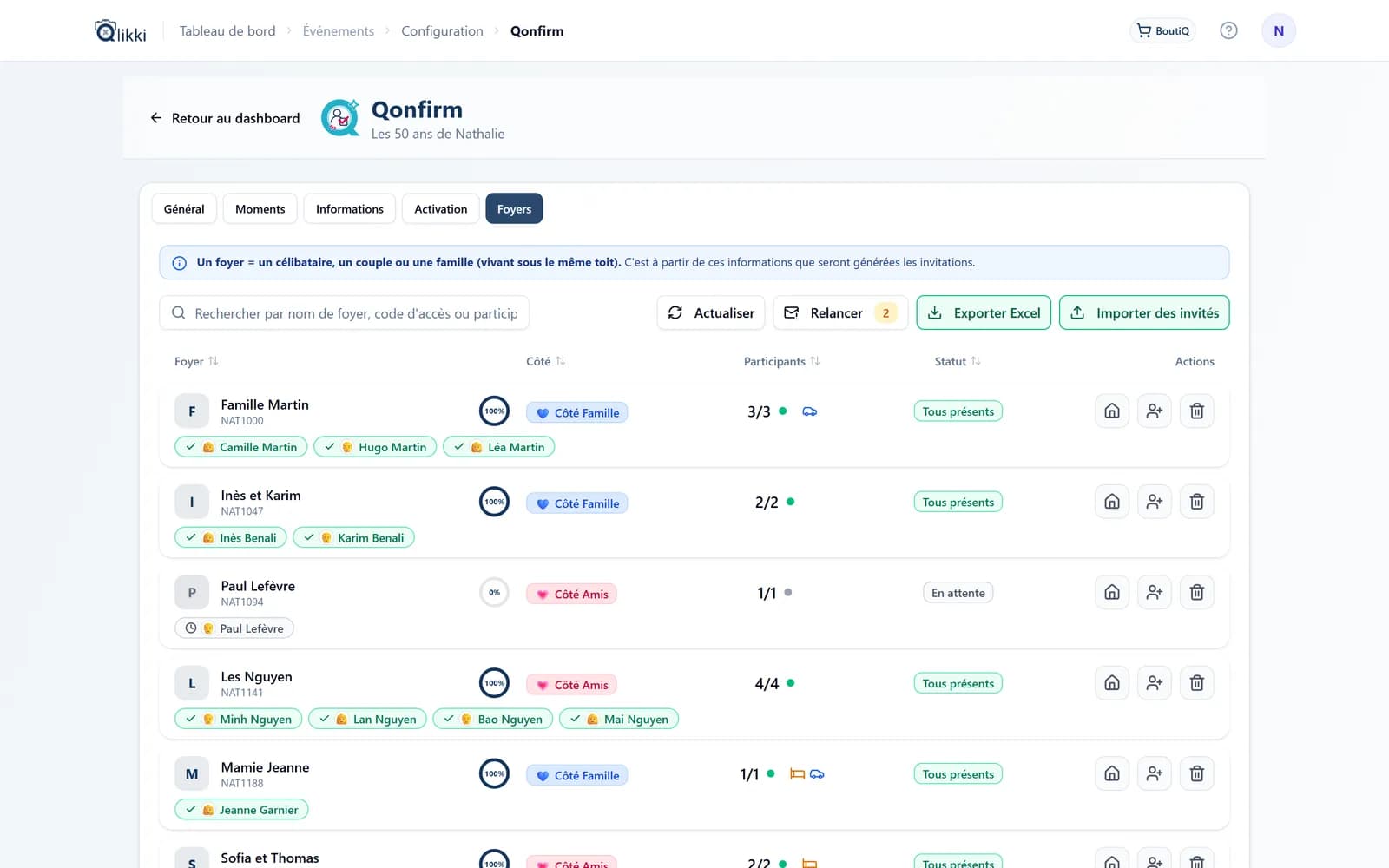Select the Foyers tab
The image size is (1389, 868).
click(514, 208)
